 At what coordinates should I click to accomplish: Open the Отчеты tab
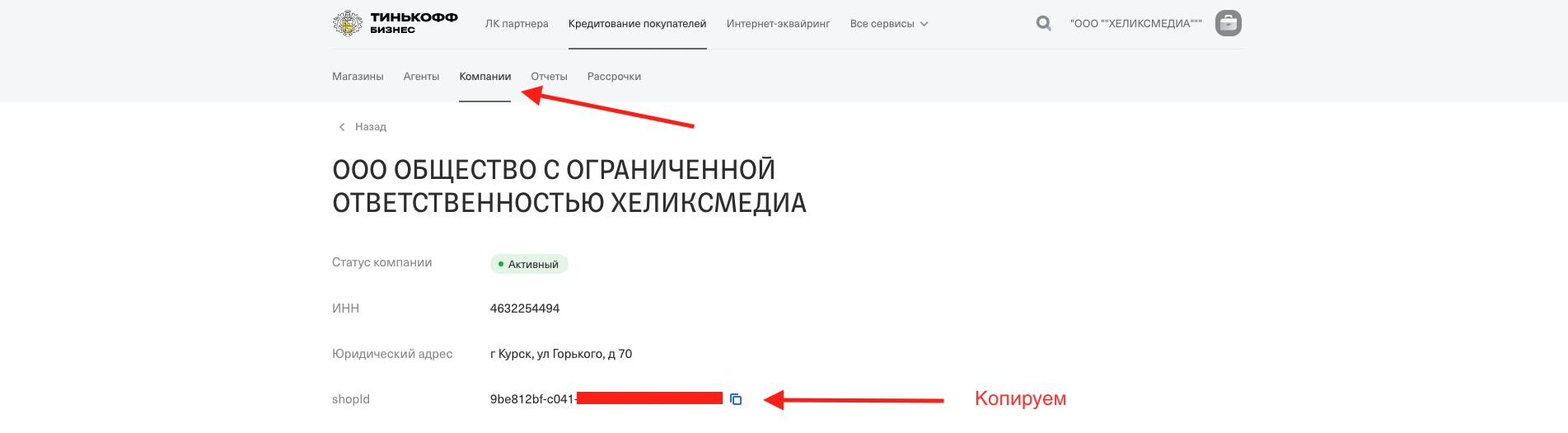tap(549, 77)
